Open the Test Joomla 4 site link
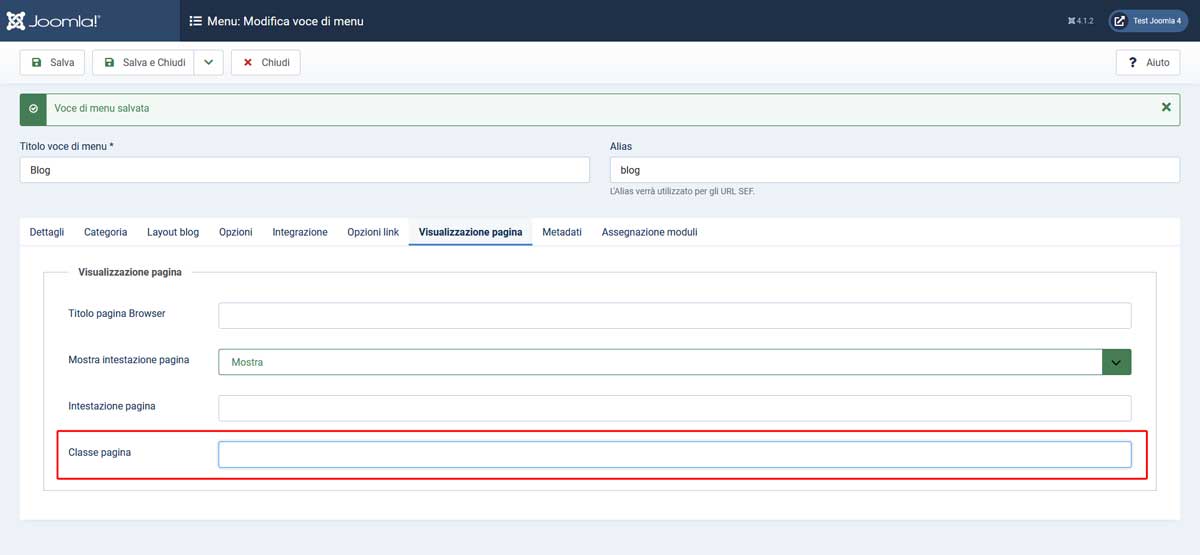 point(1147,21)
